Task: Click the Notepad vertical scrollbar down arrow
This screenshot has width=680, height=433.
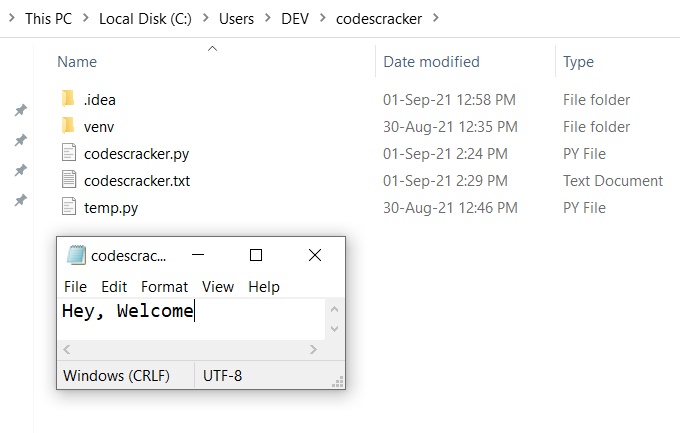Action: pos(335,330)
